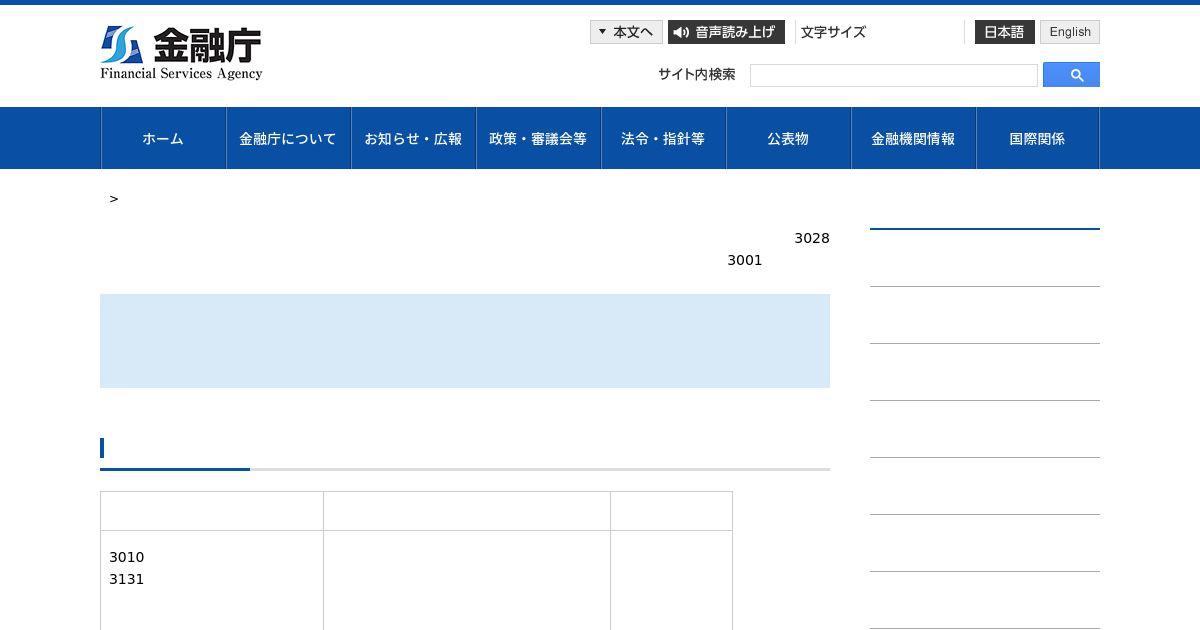Viewport: 1200px width, 630px height.
Task: Open the 政策・審議会等 menu
Action: click(x=538, y=138)
